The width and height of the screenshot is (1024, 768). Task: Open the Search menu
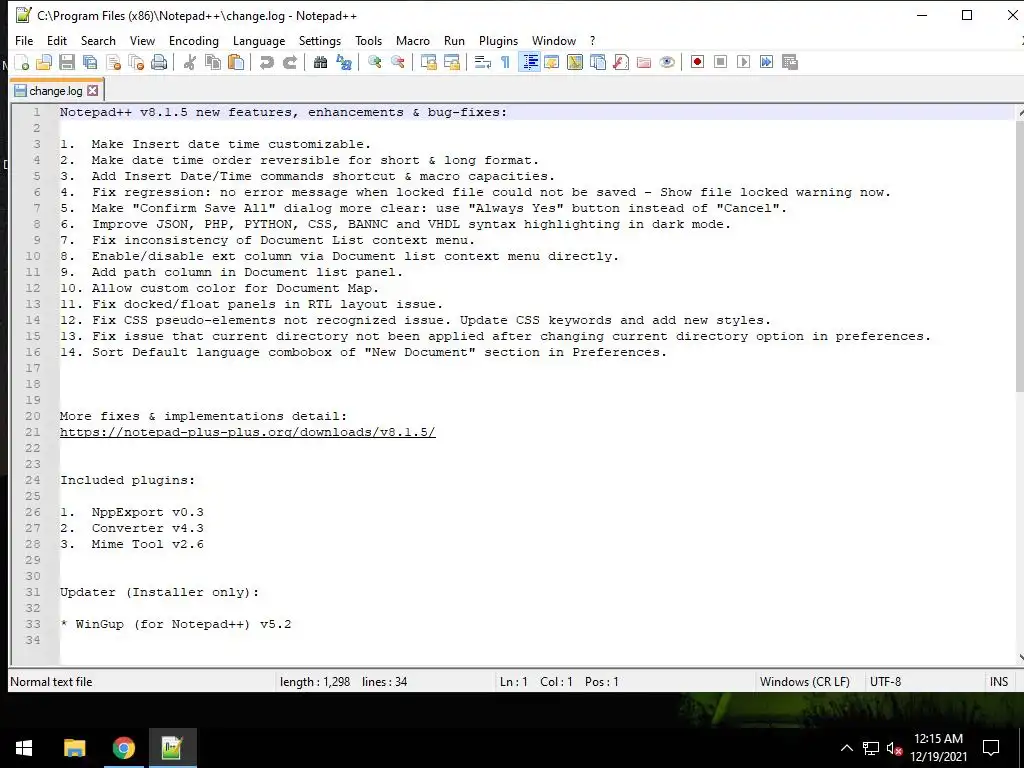pyautogui.click(x=98, y=40)
